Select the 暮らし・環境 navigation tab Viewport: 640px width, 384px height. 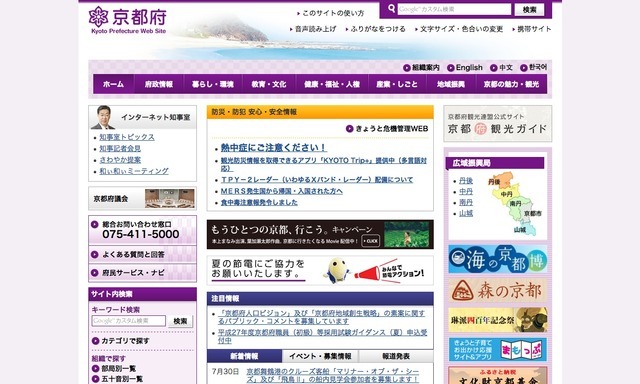tap(213, 84)
